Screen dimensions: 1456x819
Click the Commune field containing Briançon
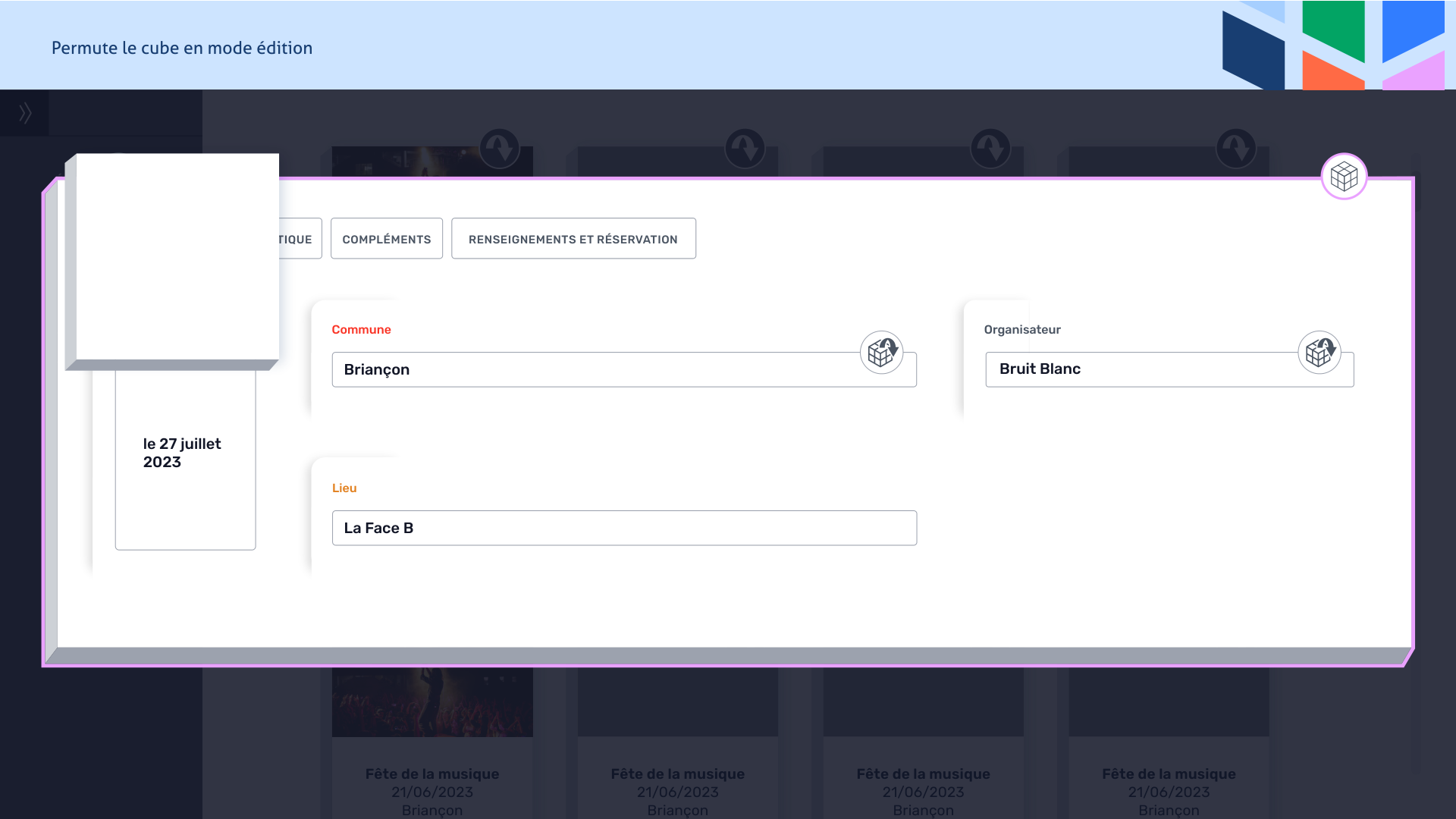(591, 370)
